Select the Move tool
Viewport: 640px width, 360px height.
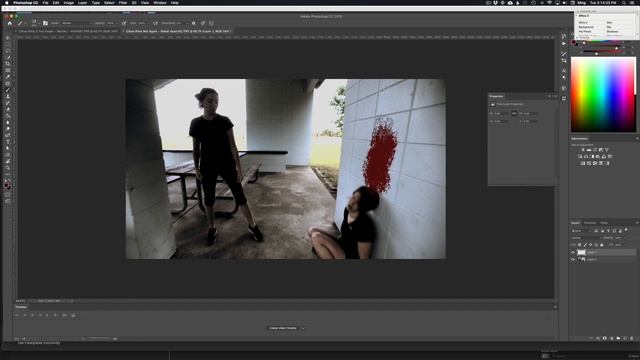[x=8, y=38]
